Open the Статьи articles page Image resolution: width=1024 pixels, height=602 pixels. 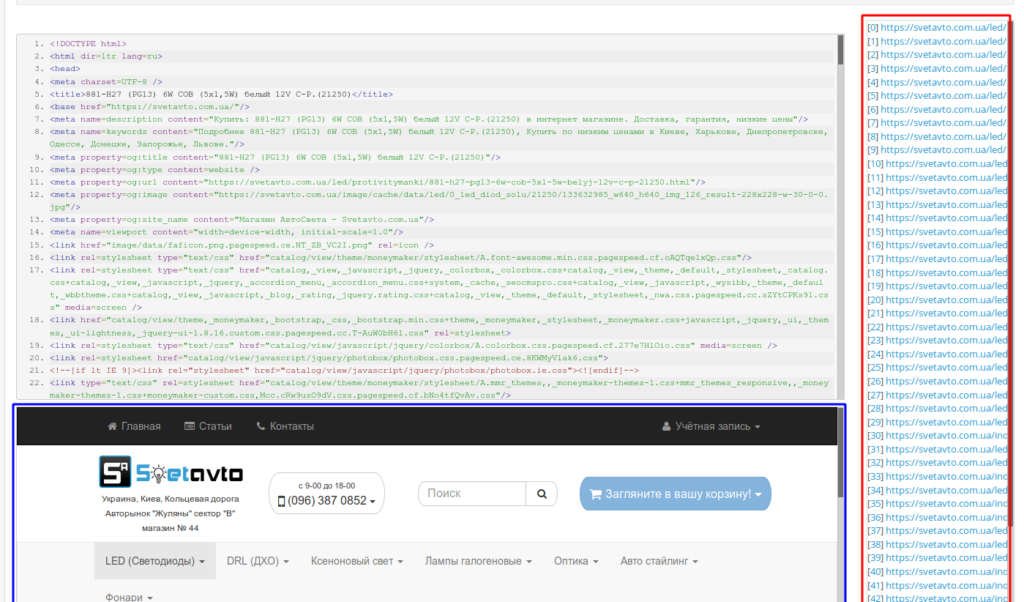point(208,426)
